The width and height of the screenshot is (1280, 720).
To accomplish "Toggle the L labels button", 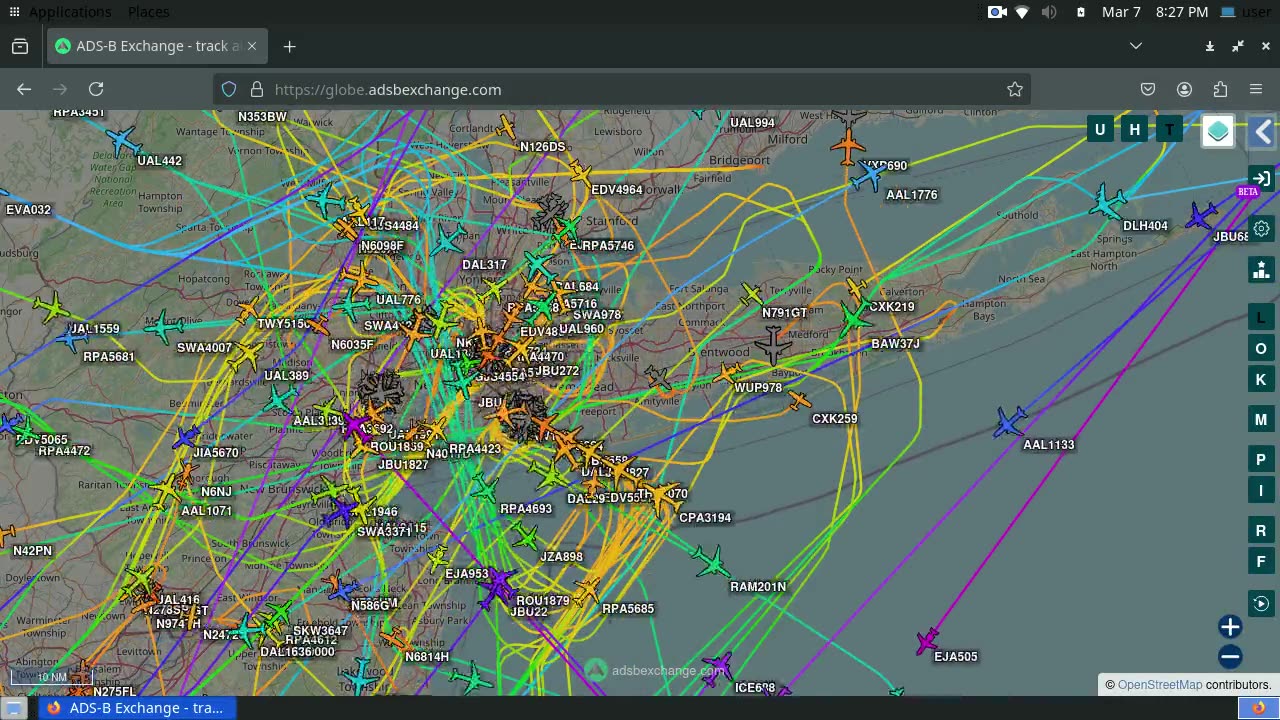I will (1261, 318).
